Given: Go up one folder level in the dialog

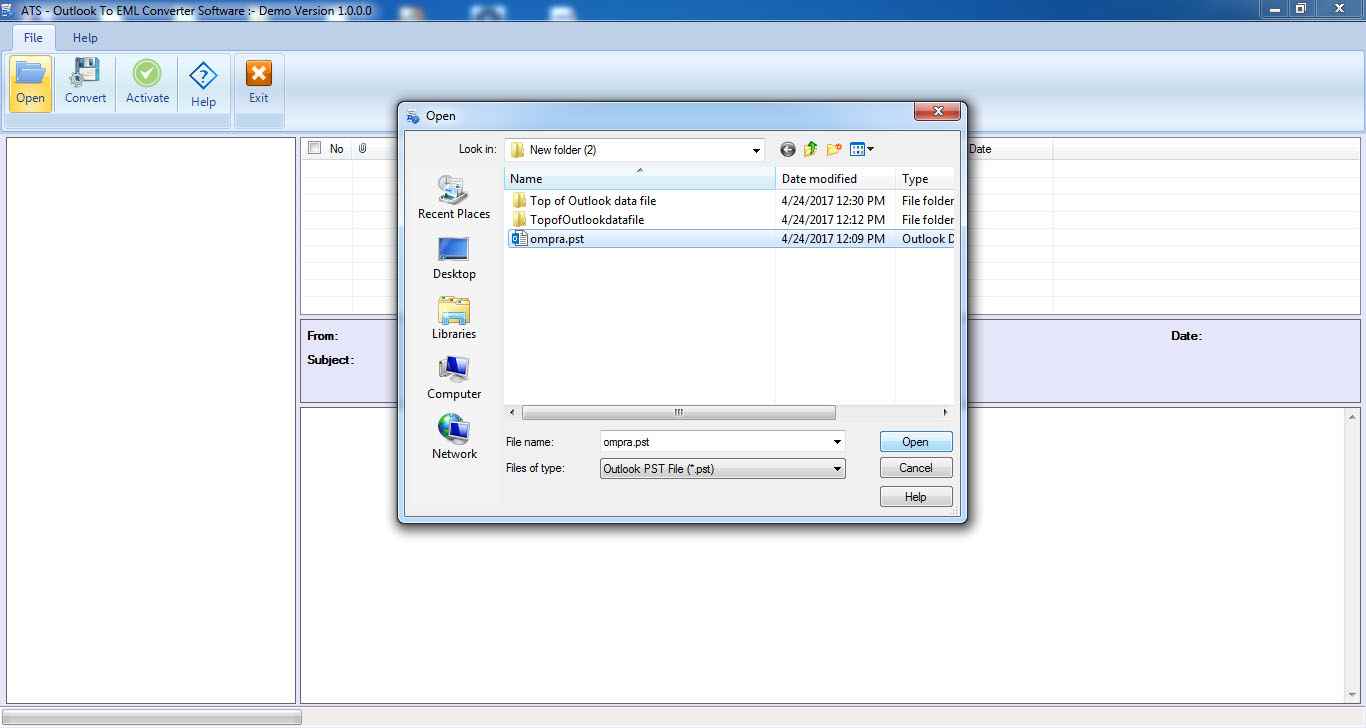Looking at the screenshot, I should point(810,150).
